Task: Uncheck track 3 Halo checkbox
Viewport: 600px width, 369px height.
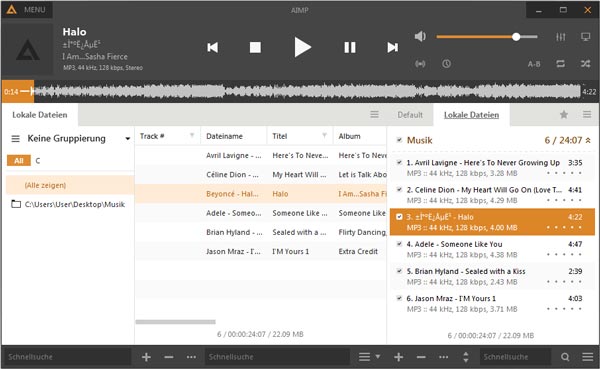Action: (399, 217)
